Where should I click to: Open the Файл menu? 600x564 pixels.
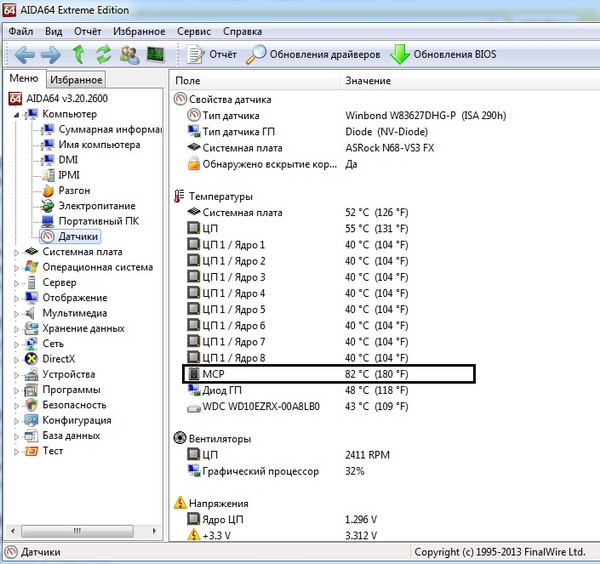[x=21, y=31]
